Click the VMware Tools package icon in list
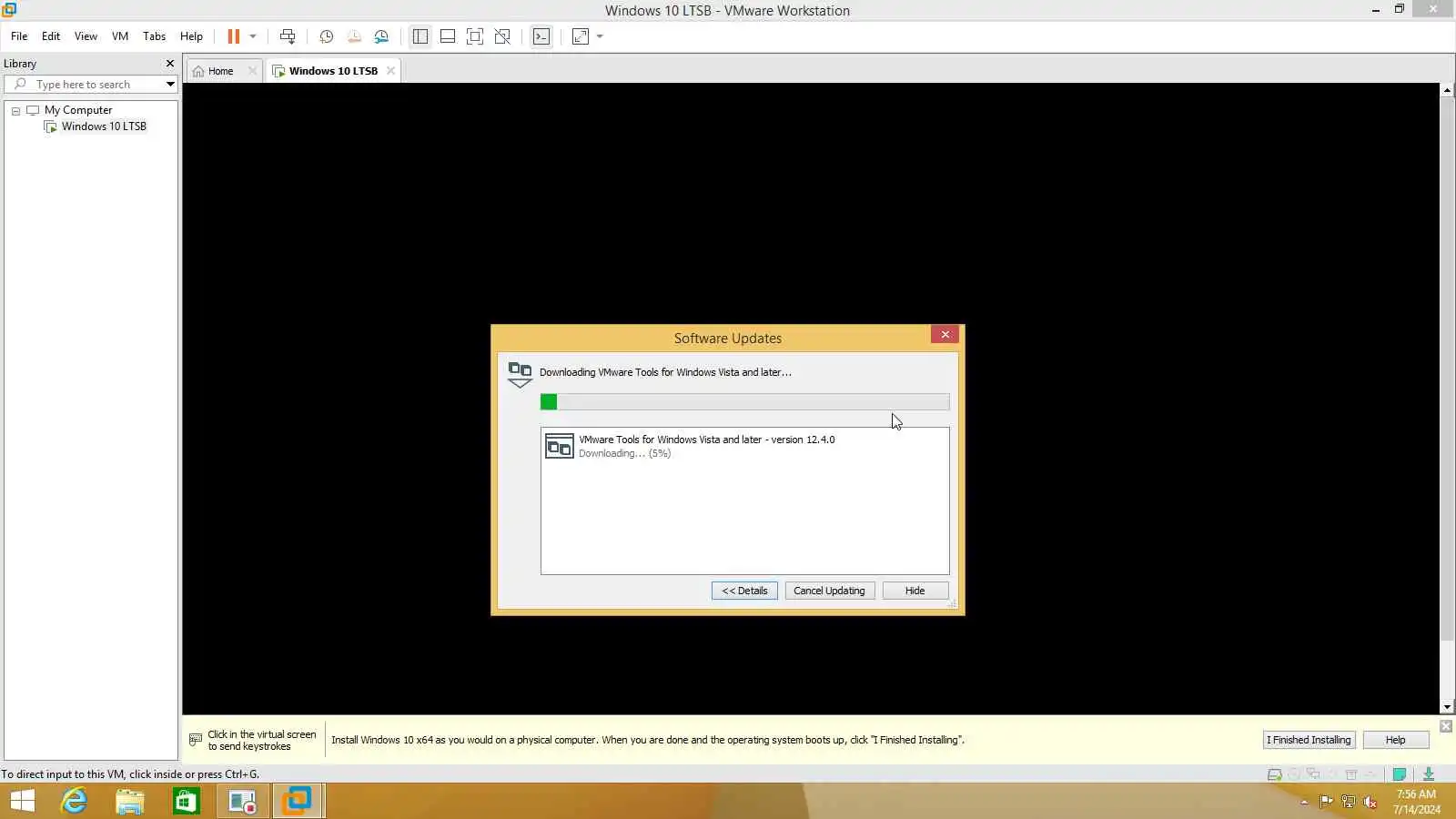 tap(559, 446)
